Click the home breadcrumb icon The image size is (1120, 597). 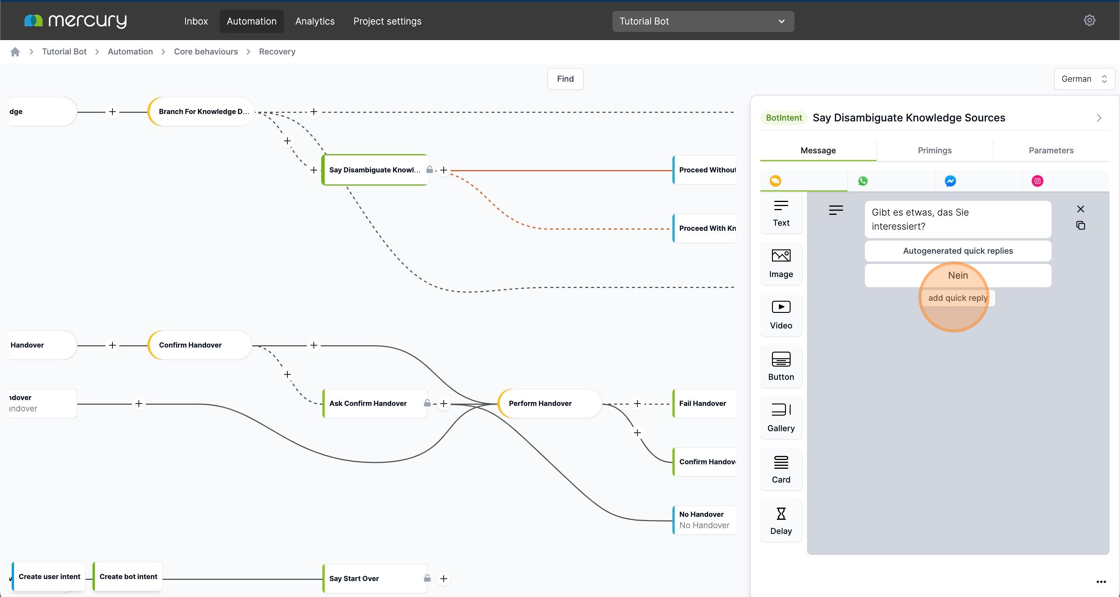15,51
